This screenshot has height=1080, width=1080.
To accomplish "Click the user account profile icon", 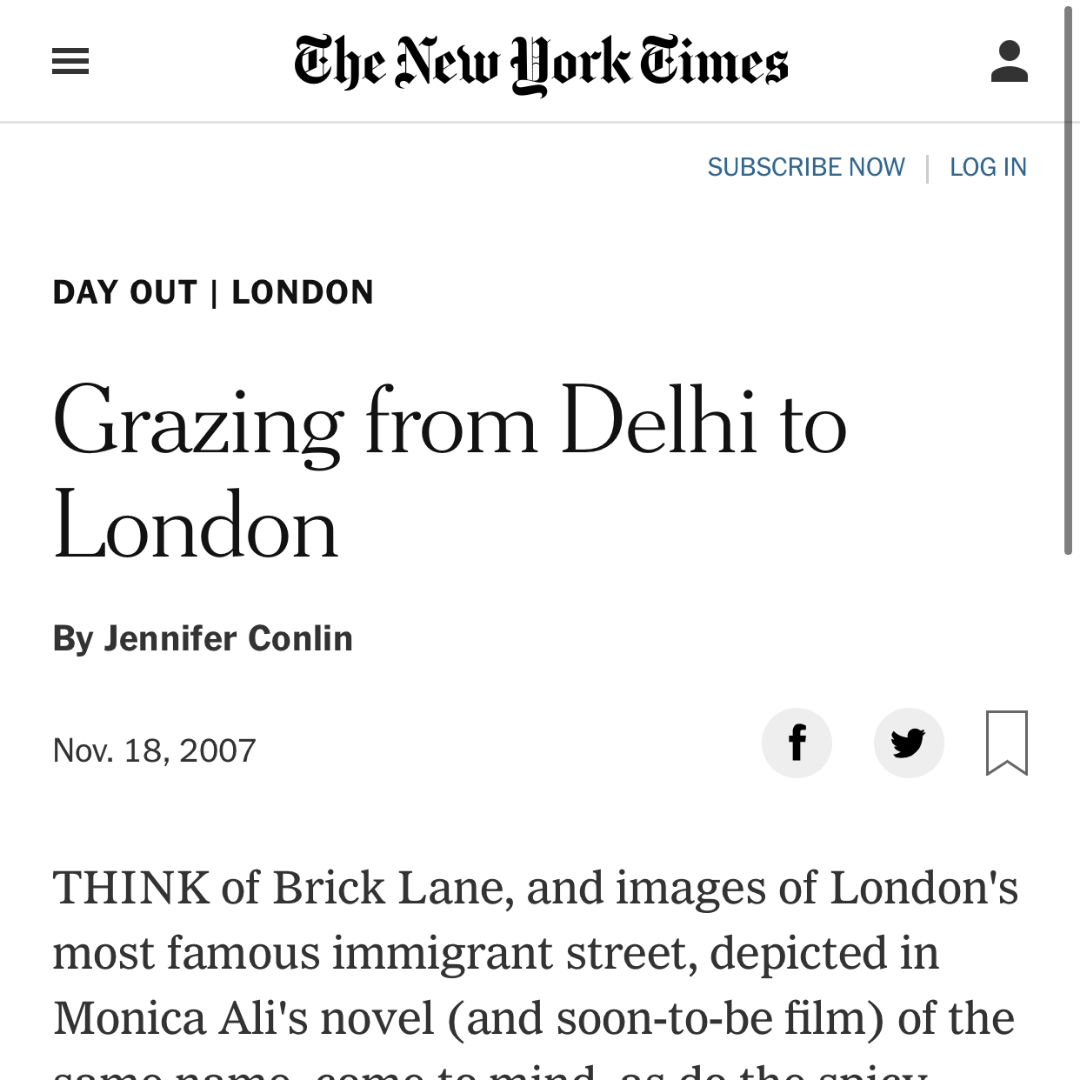I will [1009, 61].
